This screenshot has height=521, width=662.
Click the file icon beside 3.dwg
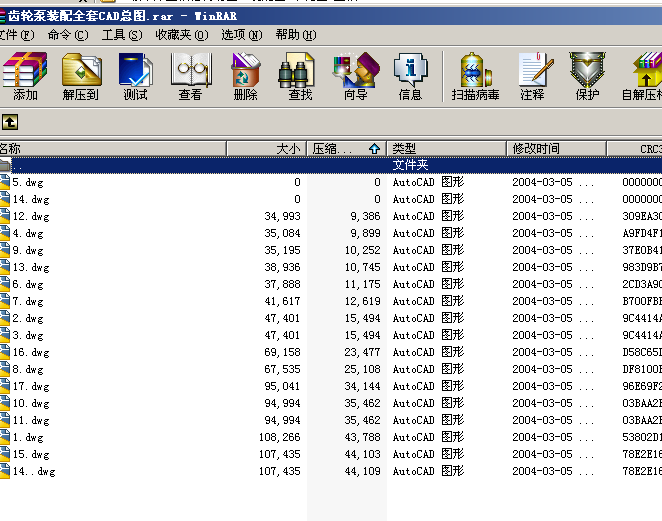[5, 335]
